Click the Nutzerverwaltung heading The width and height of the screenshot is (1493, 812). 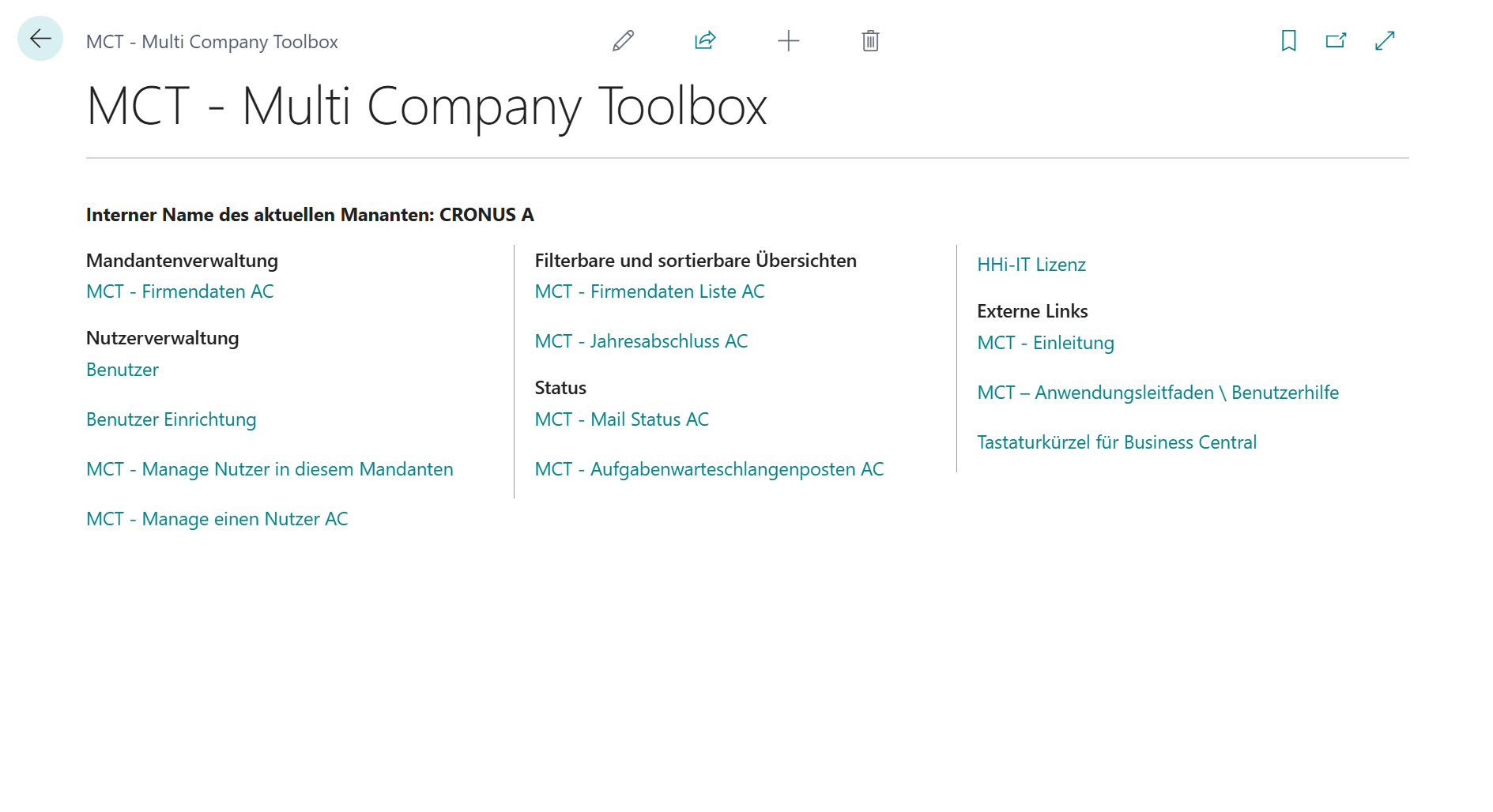[x=163, y=338]
